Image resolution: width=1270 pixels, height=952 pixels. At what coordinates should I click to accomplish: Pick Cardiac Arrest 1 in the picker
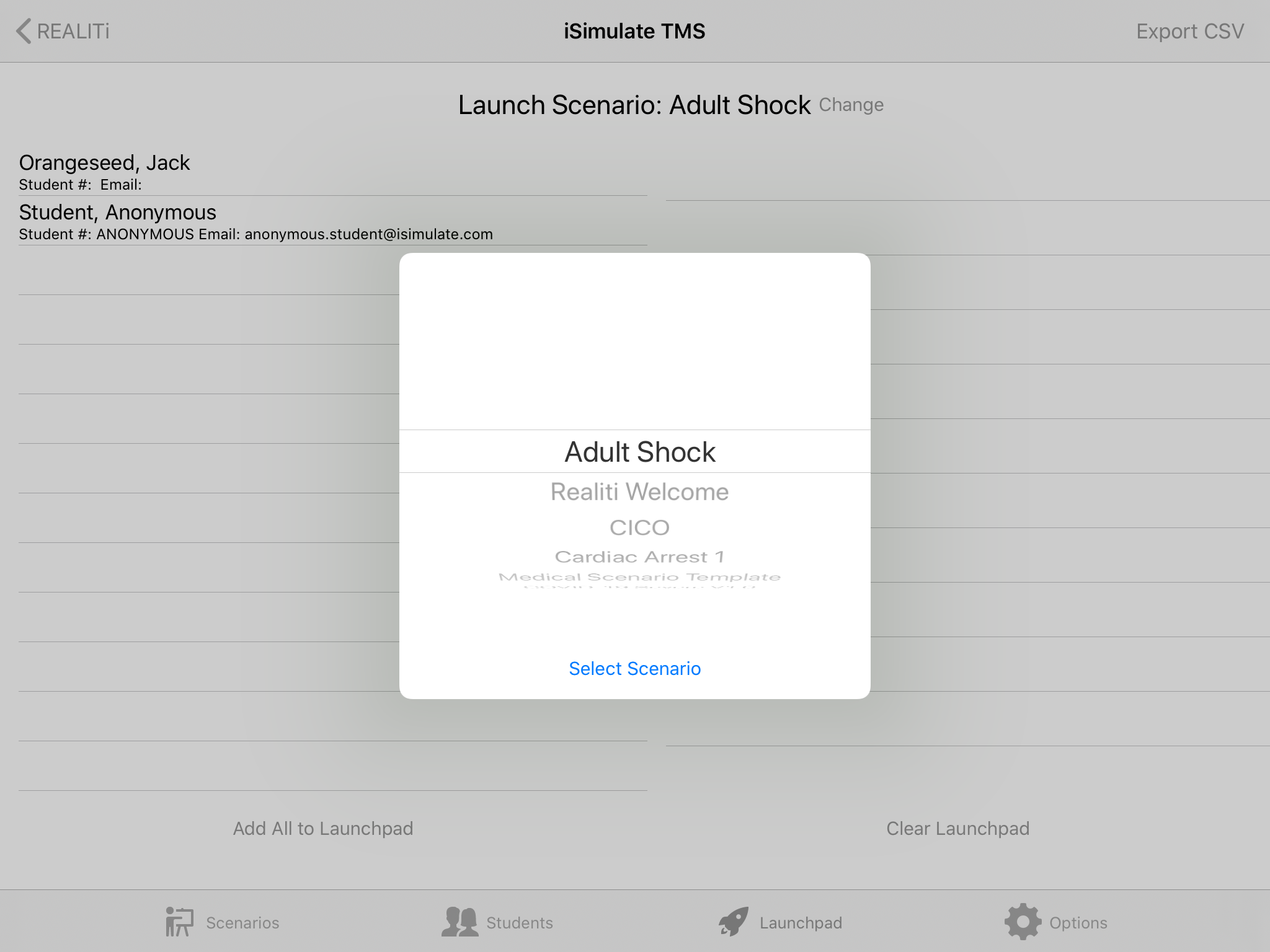tap(639, 556)
